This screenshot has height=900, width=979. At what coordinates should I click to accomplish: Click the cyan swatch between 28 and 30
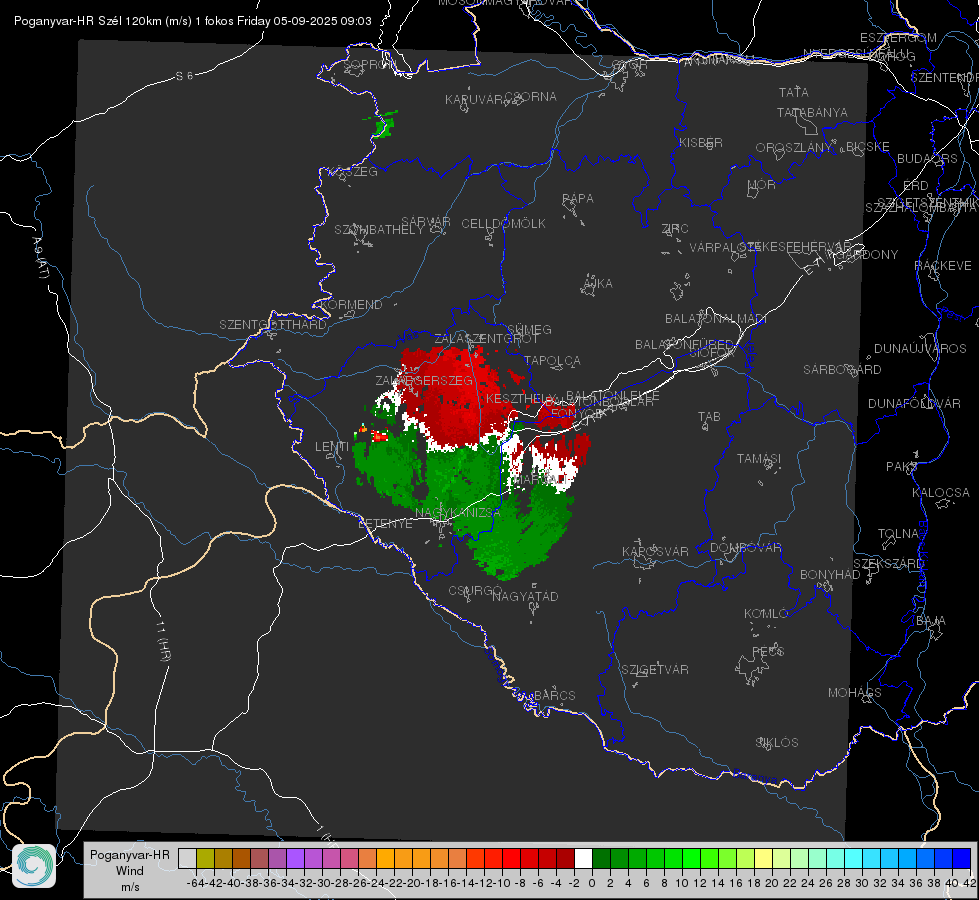click(854, 858)
